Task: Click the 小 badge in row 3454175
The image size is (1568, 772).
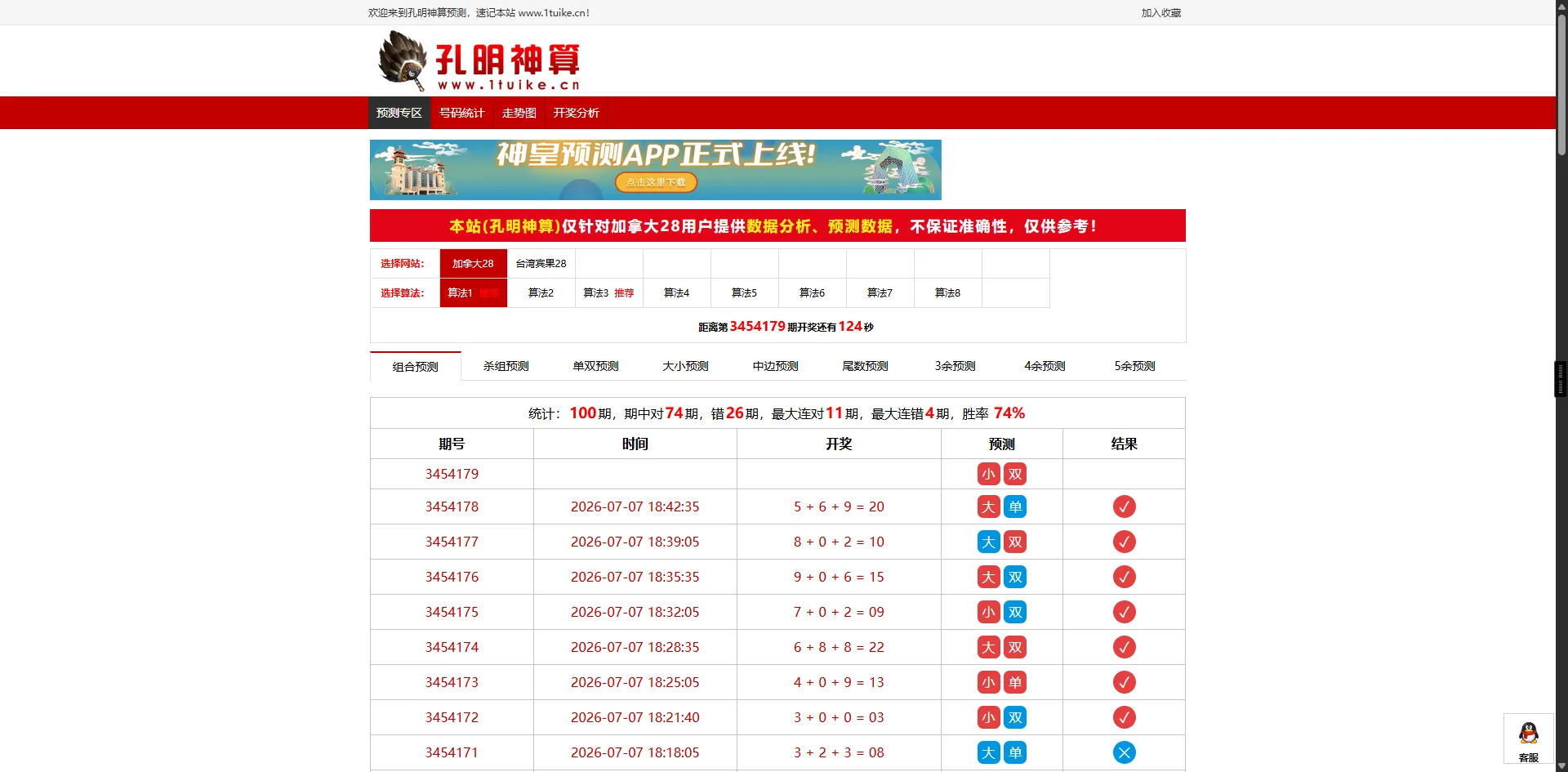Action: click(x=988, y=612)
